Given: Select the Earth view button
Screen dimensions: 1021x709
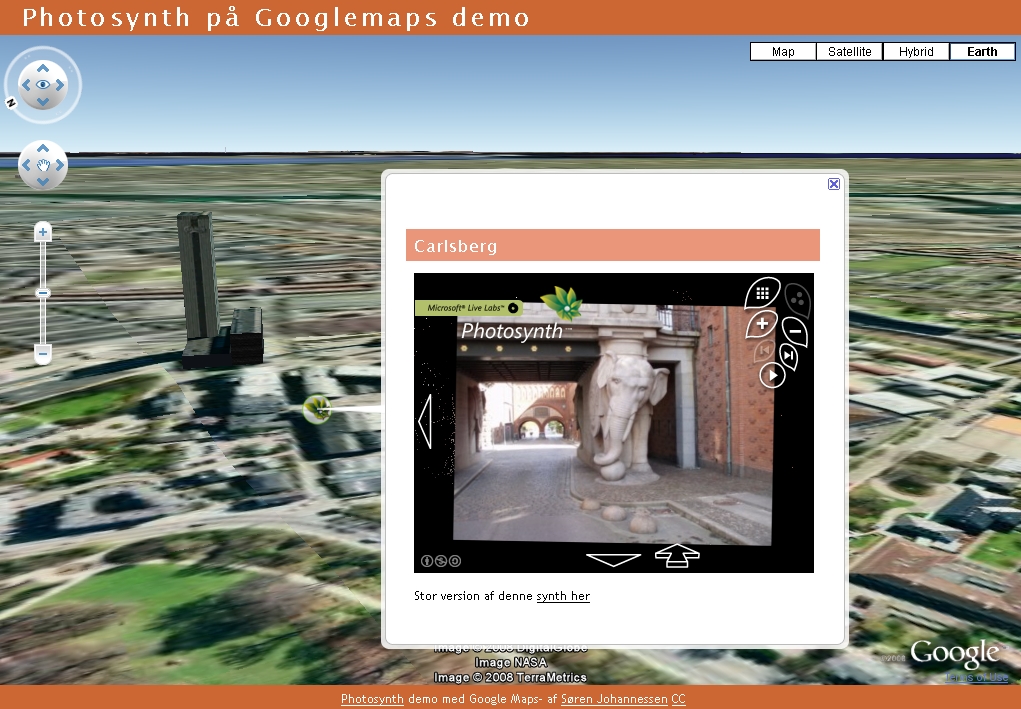Looking at the screenshot, I should [x=983, y=51].
